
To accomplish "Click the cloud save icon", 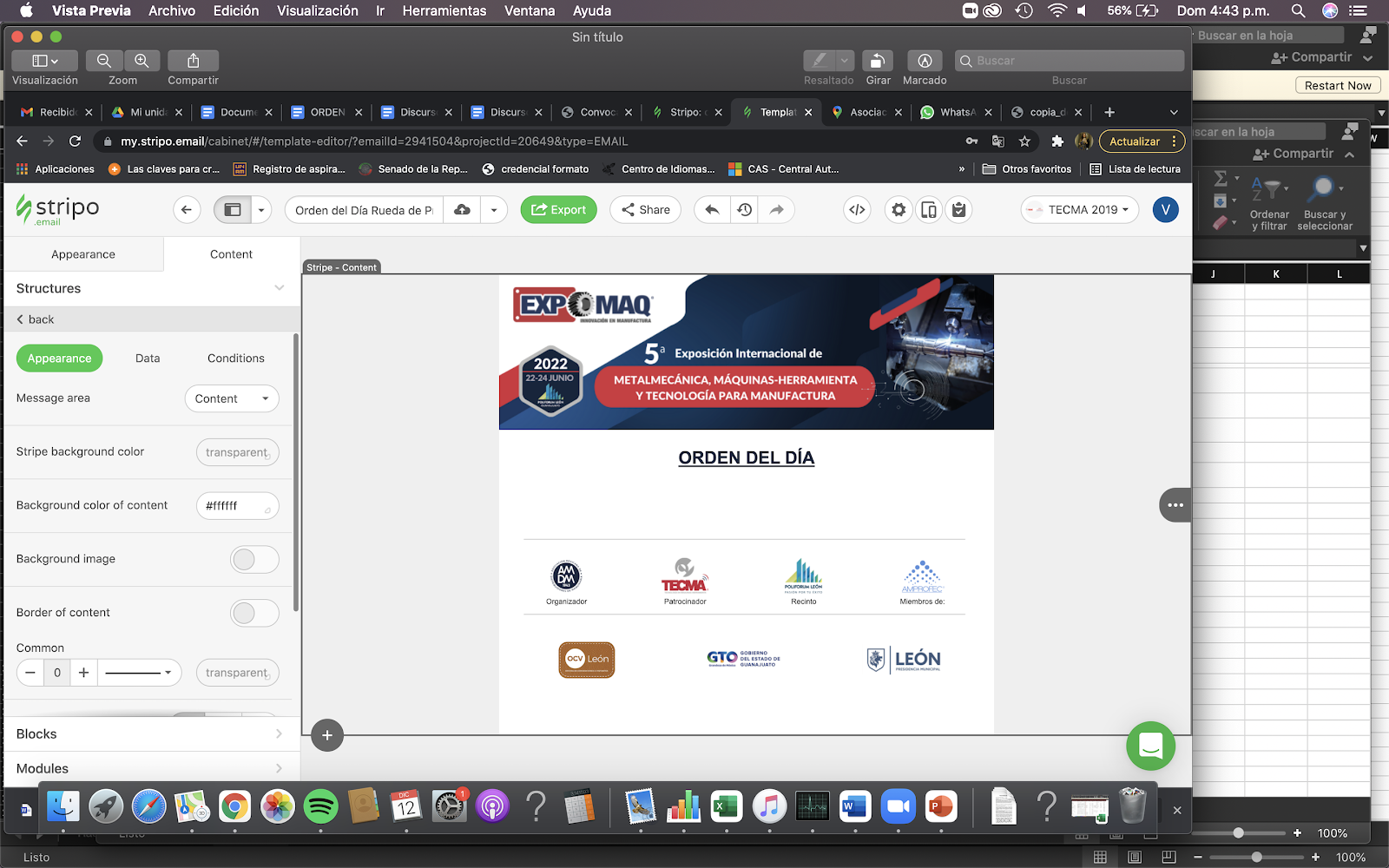I will 463,209.
